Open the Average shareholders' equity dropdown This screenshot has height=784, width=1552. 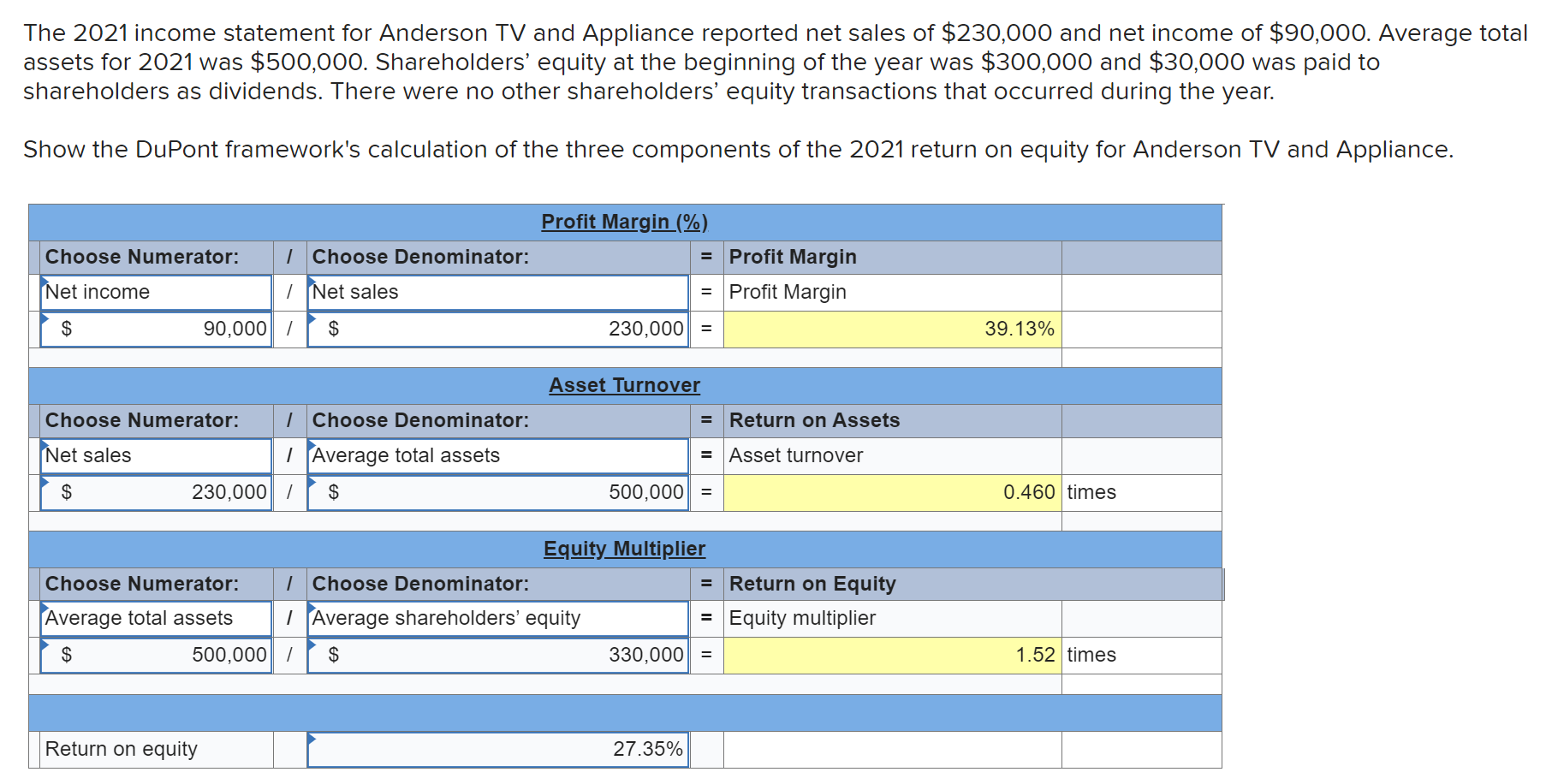497,618
